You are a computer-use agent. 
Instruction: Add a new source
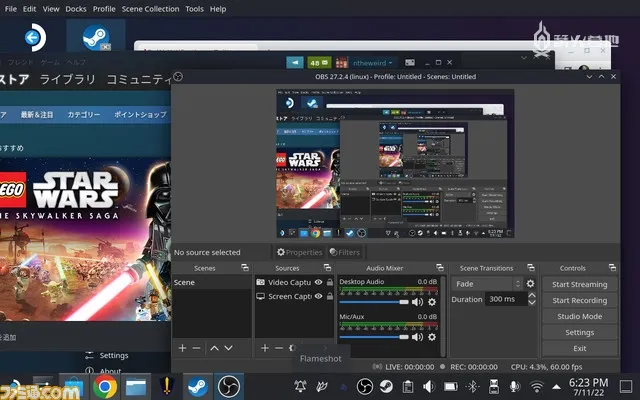pyautogui.click(x=265, y=348)
